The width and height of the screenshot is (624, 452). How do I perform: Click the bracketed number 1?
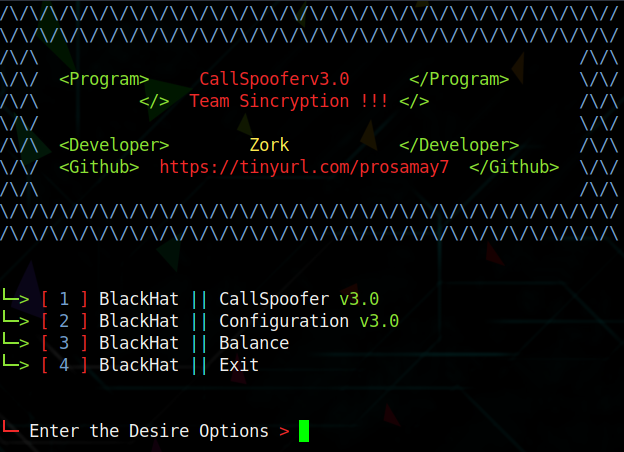tap(64, 299)
